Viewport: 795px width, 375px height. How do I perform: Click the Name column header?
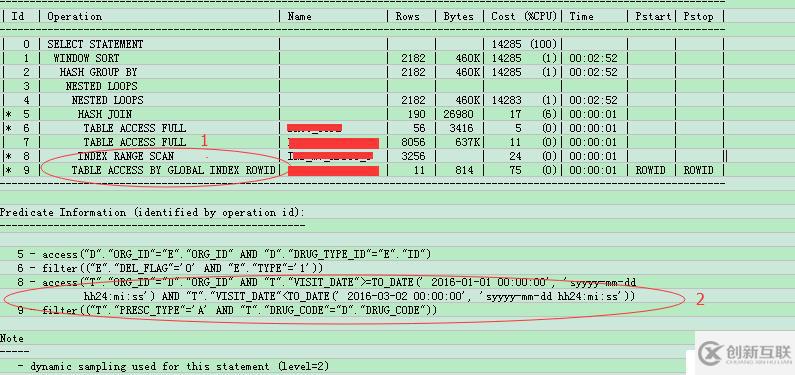pyautogui.click(x=299, y=17)
